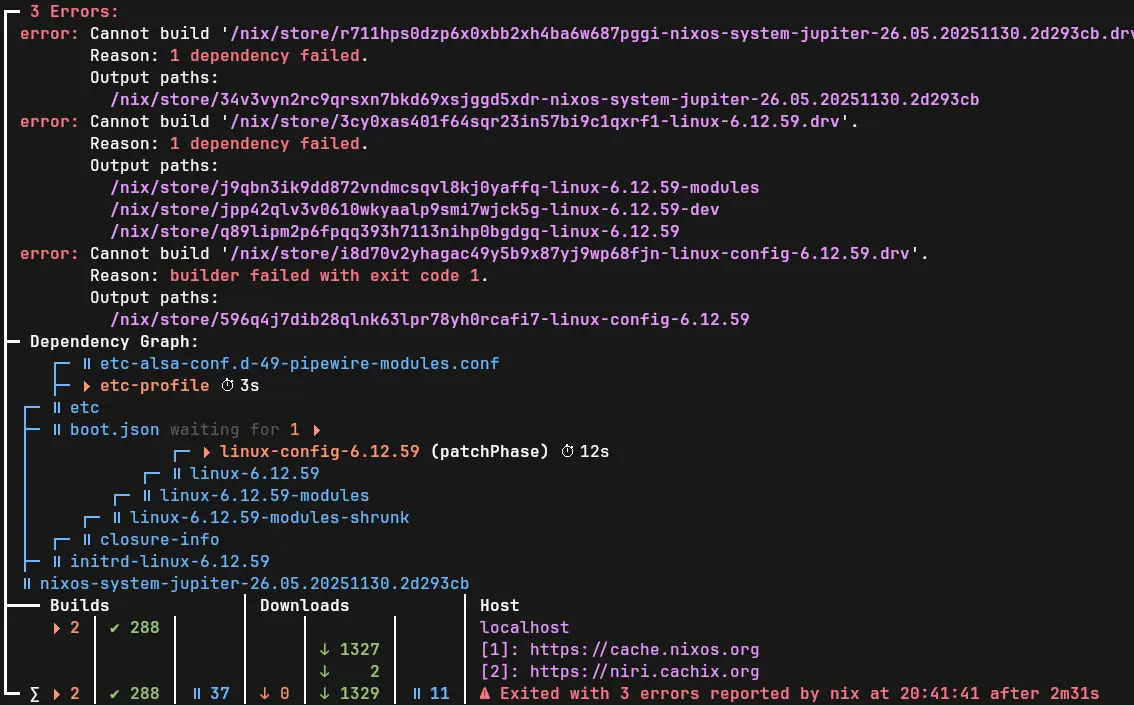Open the https://niri.cachix.org link
Viewport: 1134px width, 705px height.
click(644, 671)
